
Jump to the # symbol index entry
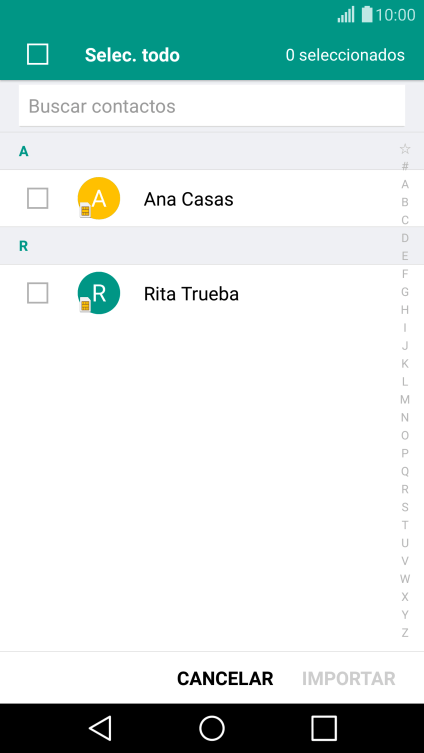click(405, 166)
